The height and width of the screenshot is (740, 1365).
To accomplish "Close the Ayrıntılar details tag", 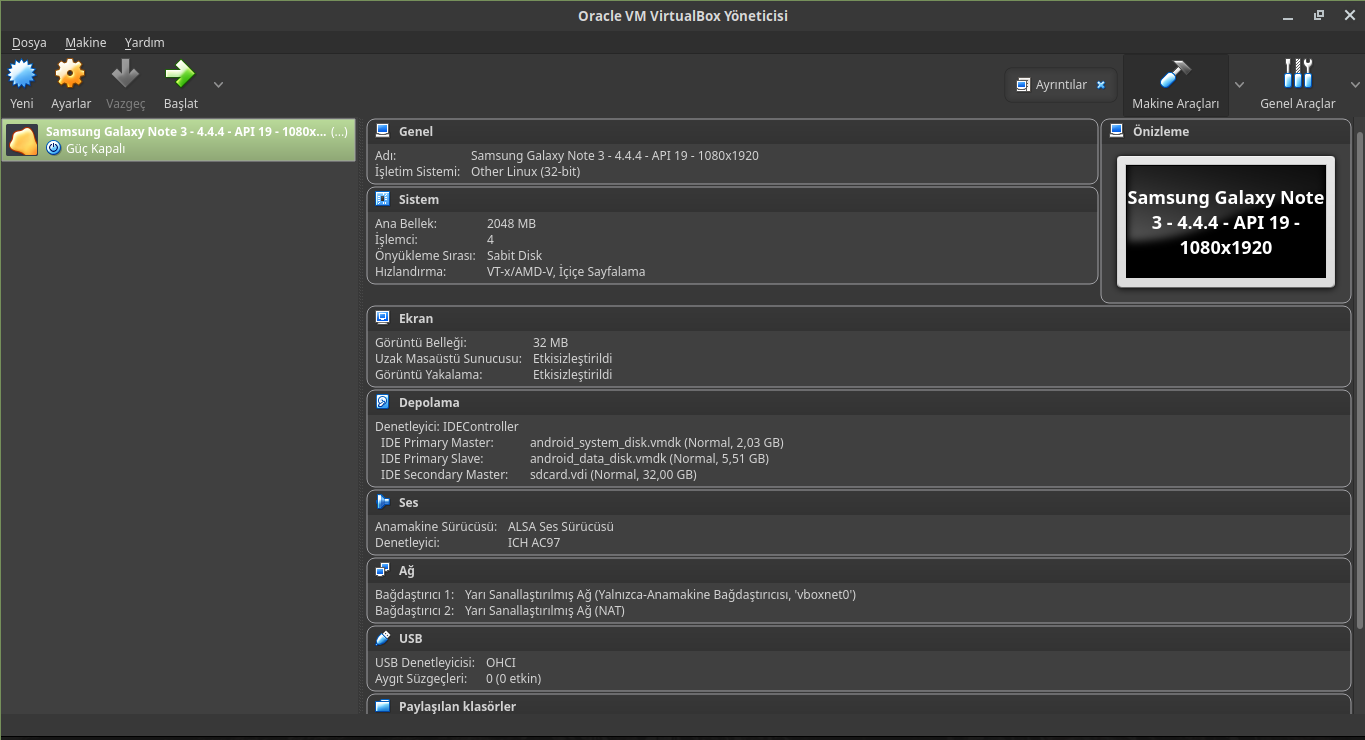I will pos(1101,85).
